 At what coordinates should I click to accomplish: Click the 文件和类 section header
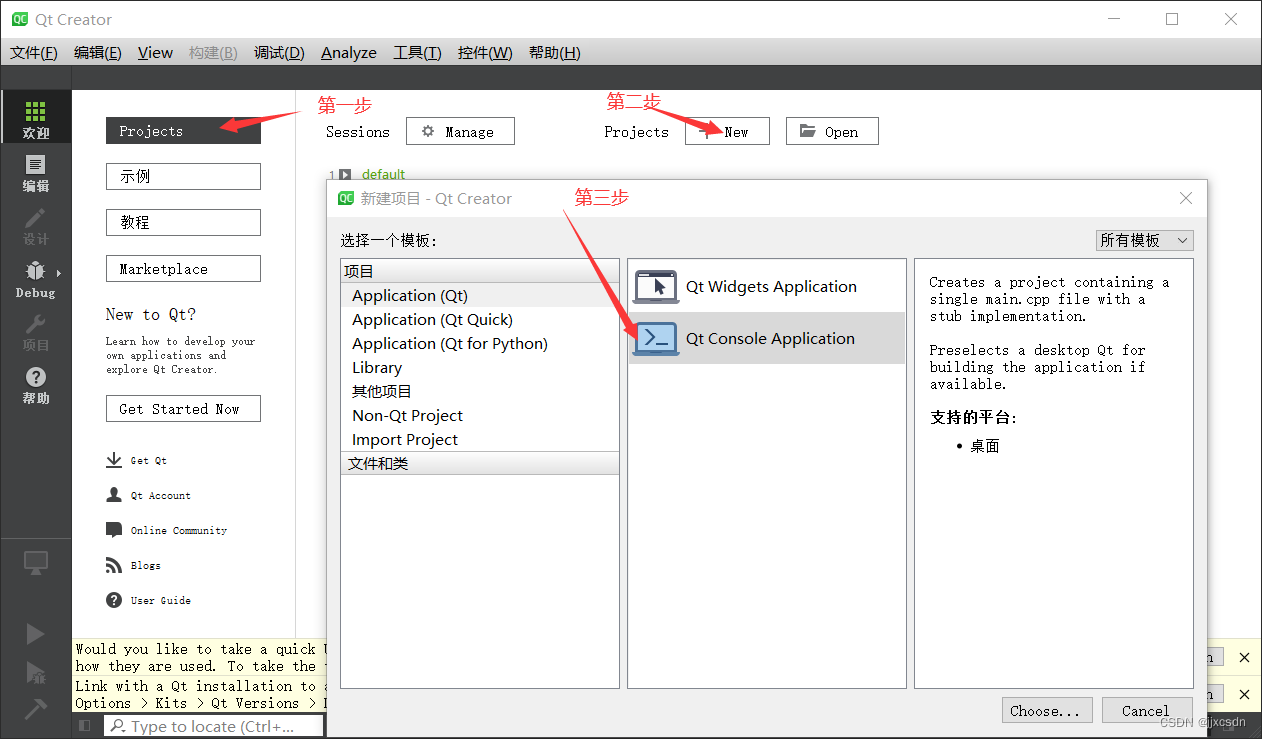click(480, 463)
